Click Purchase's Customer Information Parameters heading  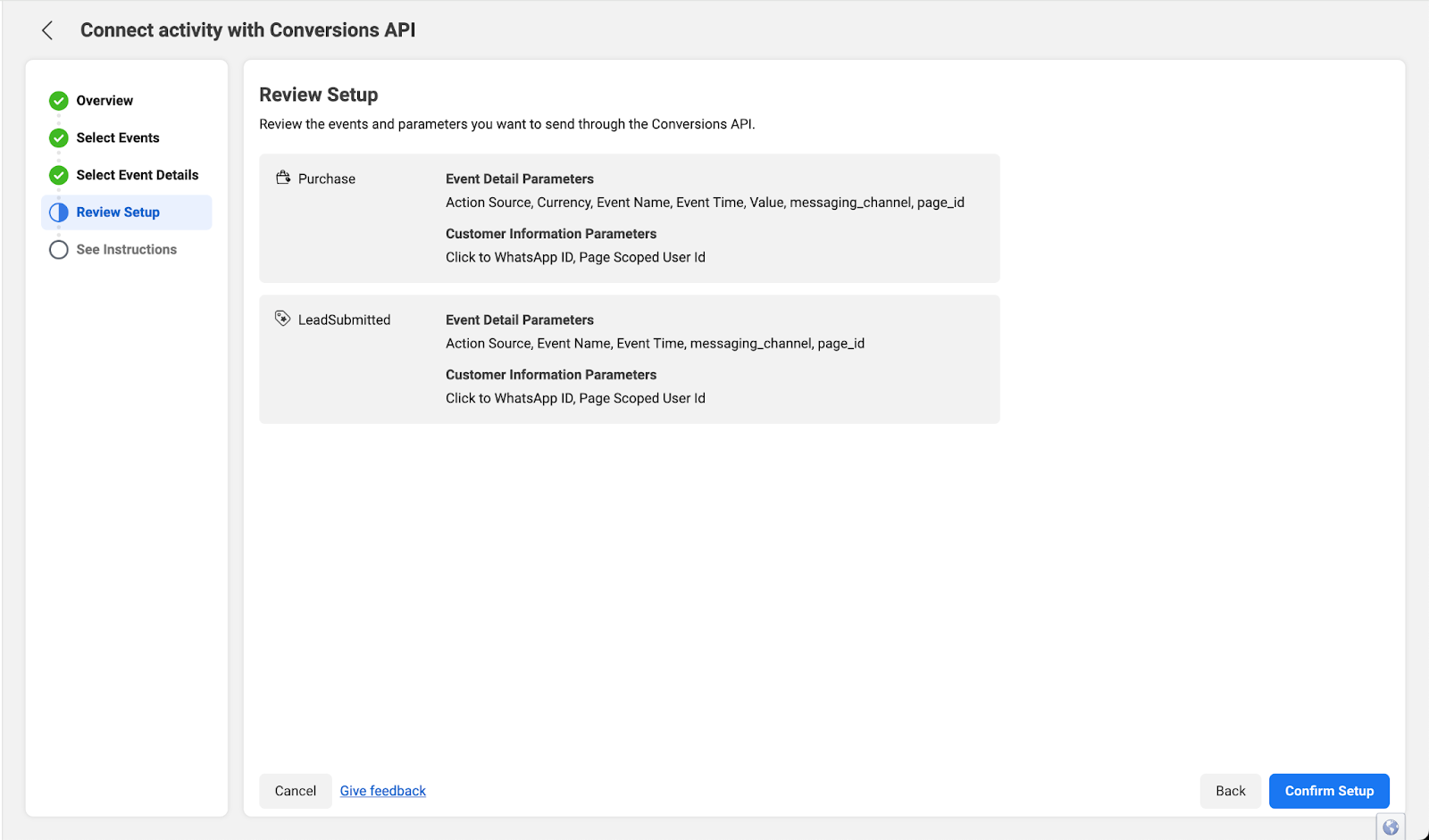pos(551,234)
